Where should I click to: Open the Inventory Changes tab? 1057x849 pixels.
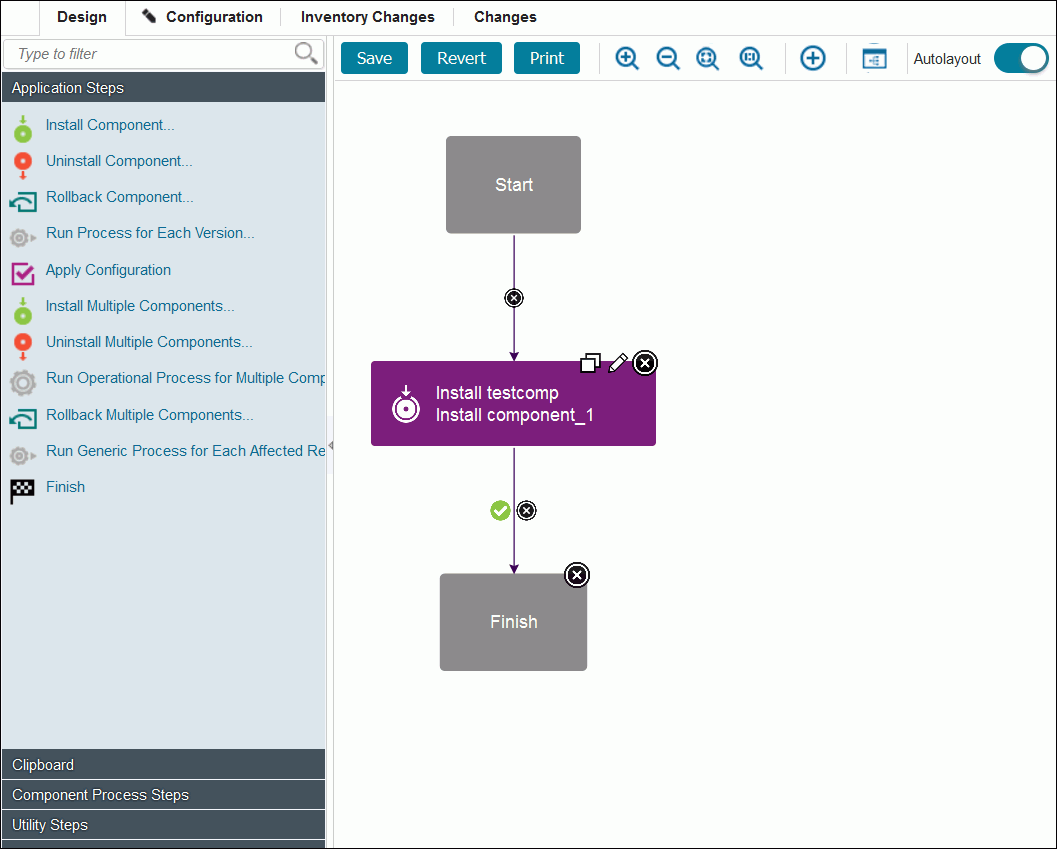(x=367, y=17)
